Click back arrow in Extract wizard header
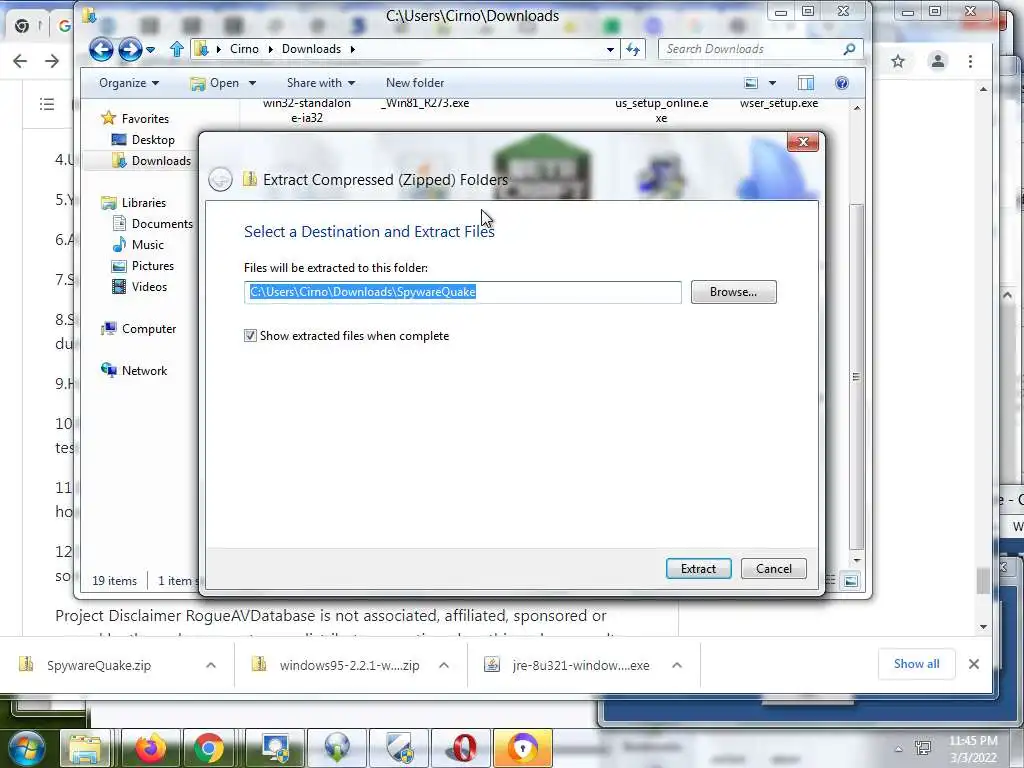The height and width of the screenshot is (768, 1024). click(x=220, y=179)
